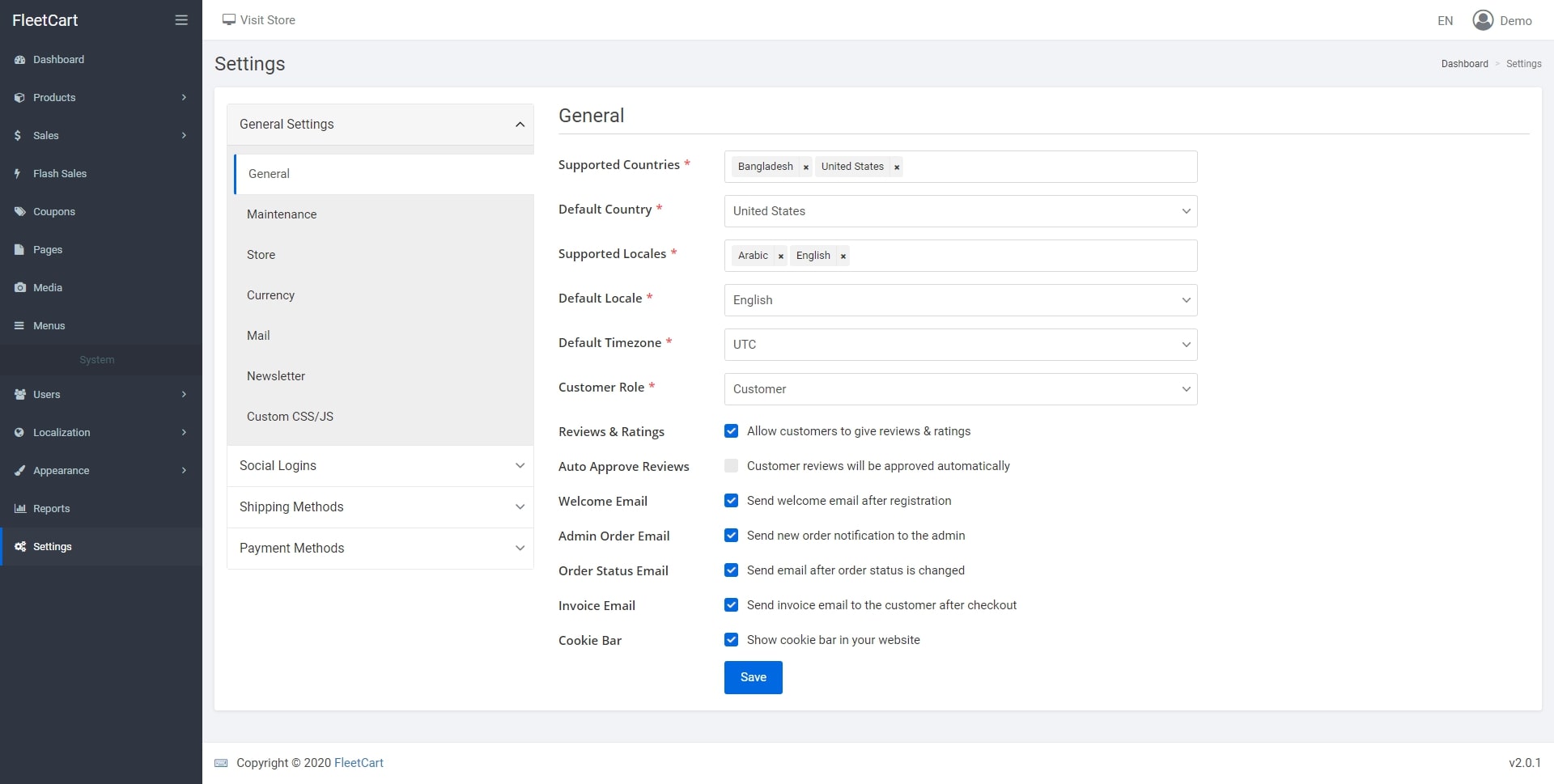Screen dimensions: 1554x784
Task: Remove Bangladesh from supported countries
Action: (805, 167)
